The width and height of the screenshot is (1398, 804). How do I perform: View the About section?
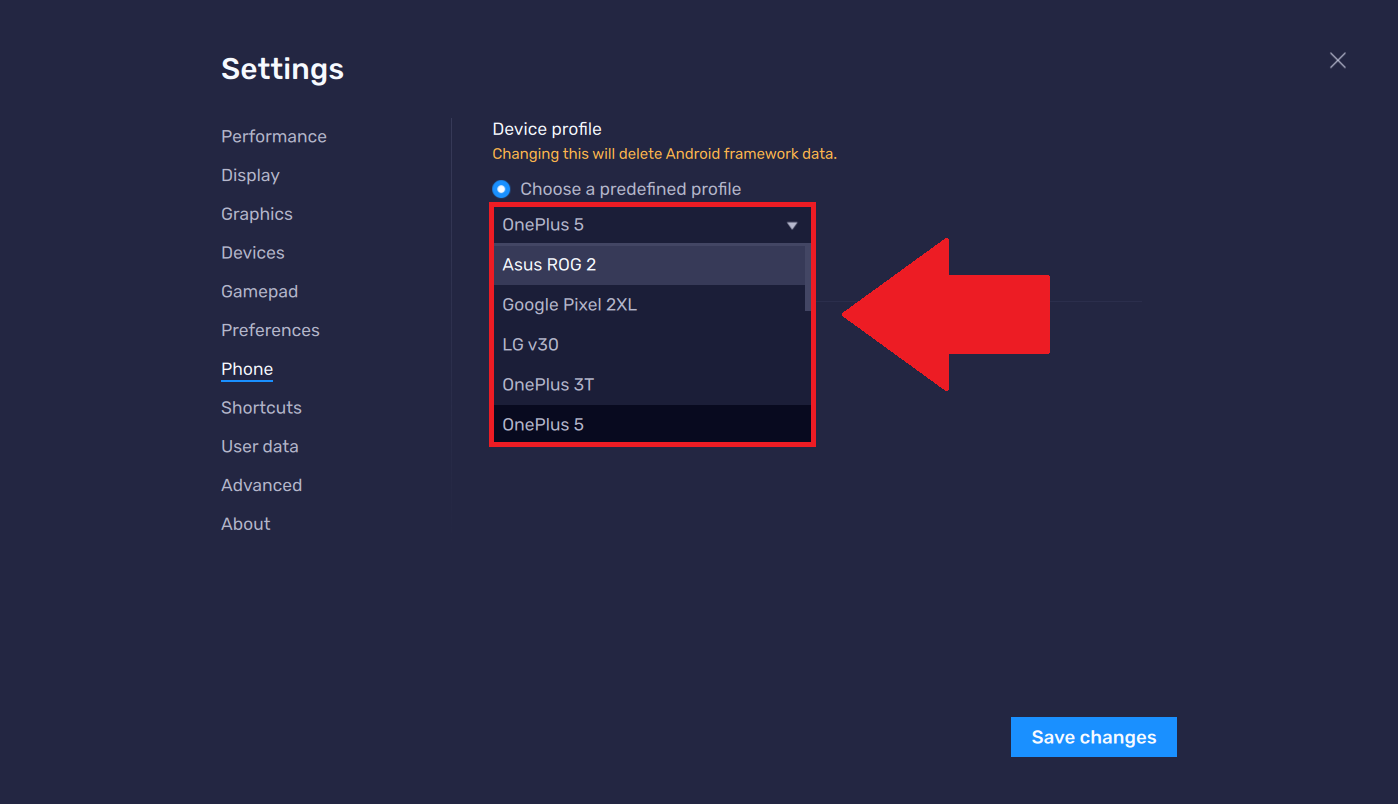tap(245, 523)
